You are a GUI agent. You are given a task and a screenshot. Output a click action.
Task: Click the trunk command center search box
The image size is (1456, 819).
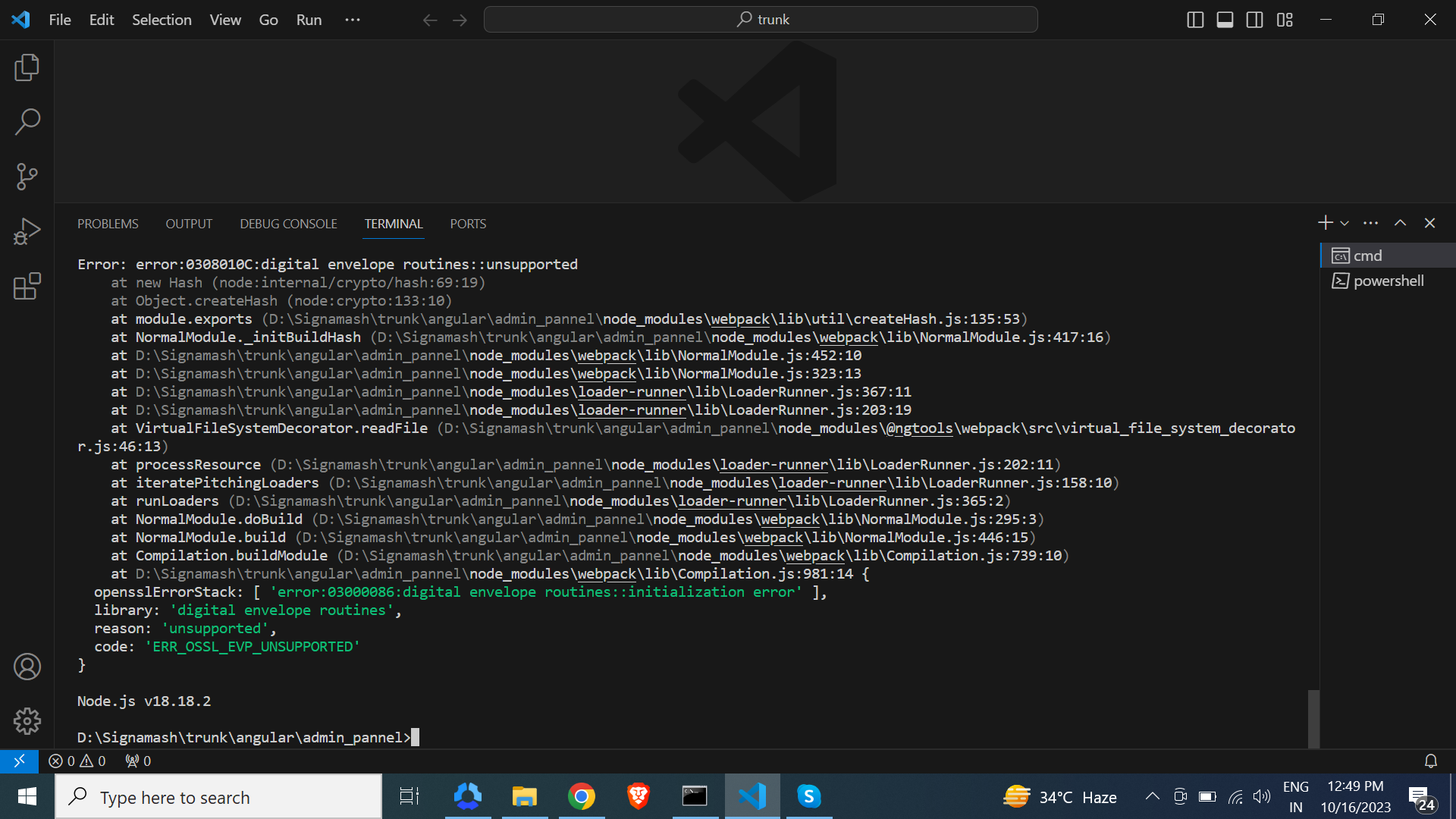coord(761,20)
